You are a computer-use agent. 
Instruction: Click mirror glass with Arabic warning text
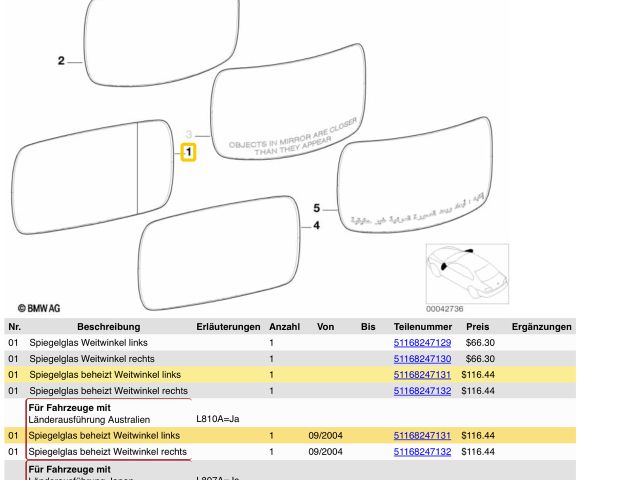(x=414, y=185)
